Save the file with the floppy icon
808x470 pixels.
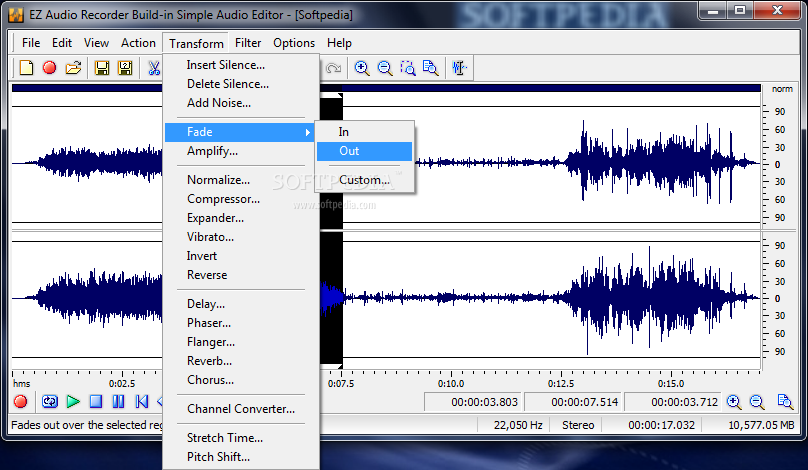[x=102, y=68]
